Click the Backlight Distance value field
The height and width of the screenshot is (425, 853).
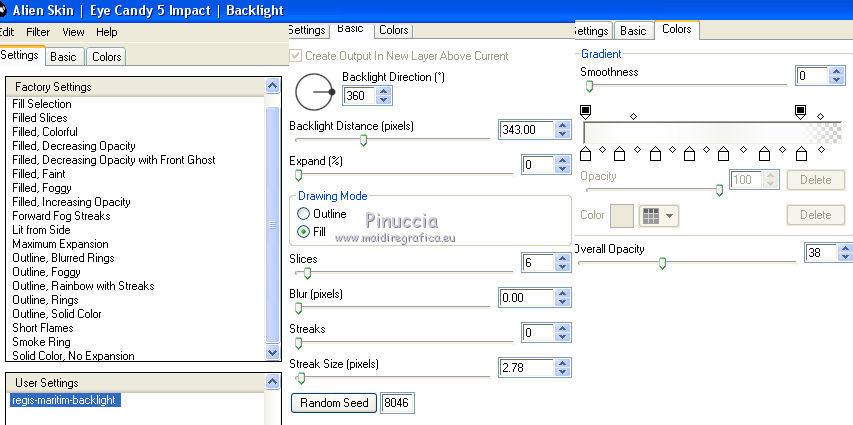pyautogui.click(x=526, y=130)
